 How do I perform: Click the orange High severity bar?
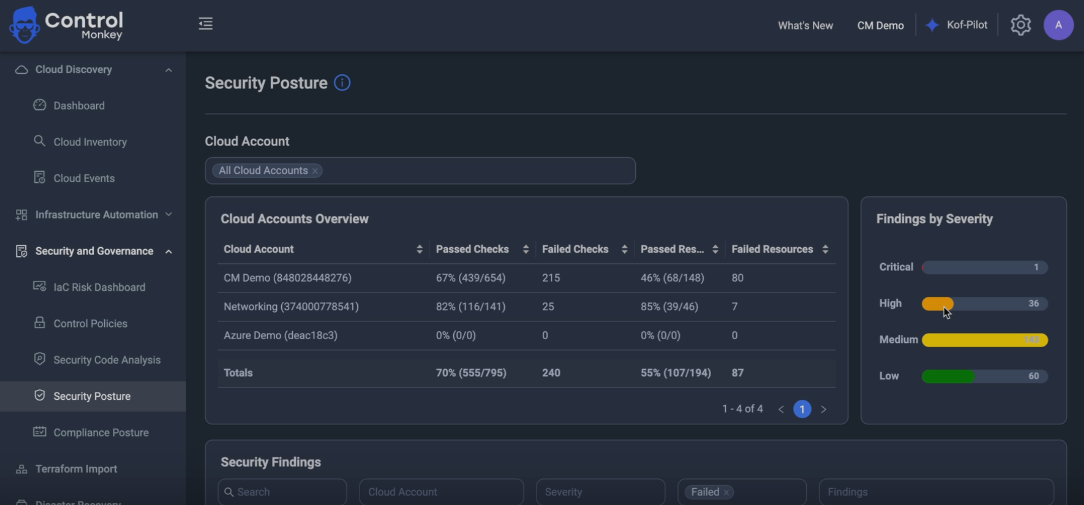click(x=937, y=304)
